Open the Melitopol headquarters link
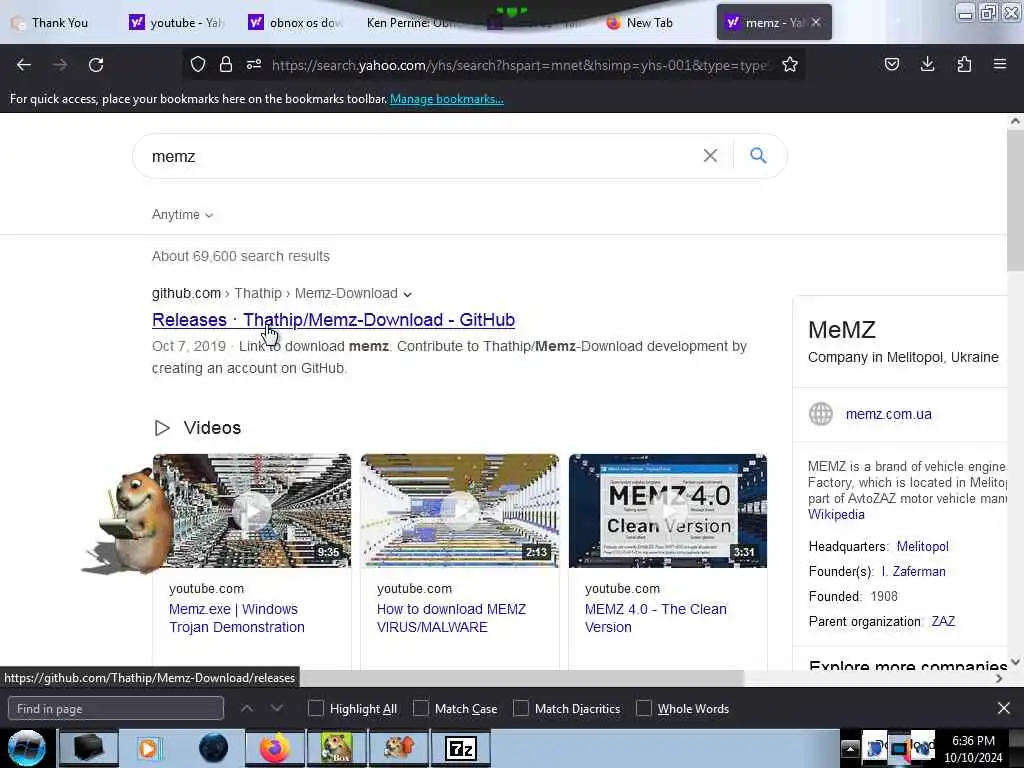 coord(922,546)
